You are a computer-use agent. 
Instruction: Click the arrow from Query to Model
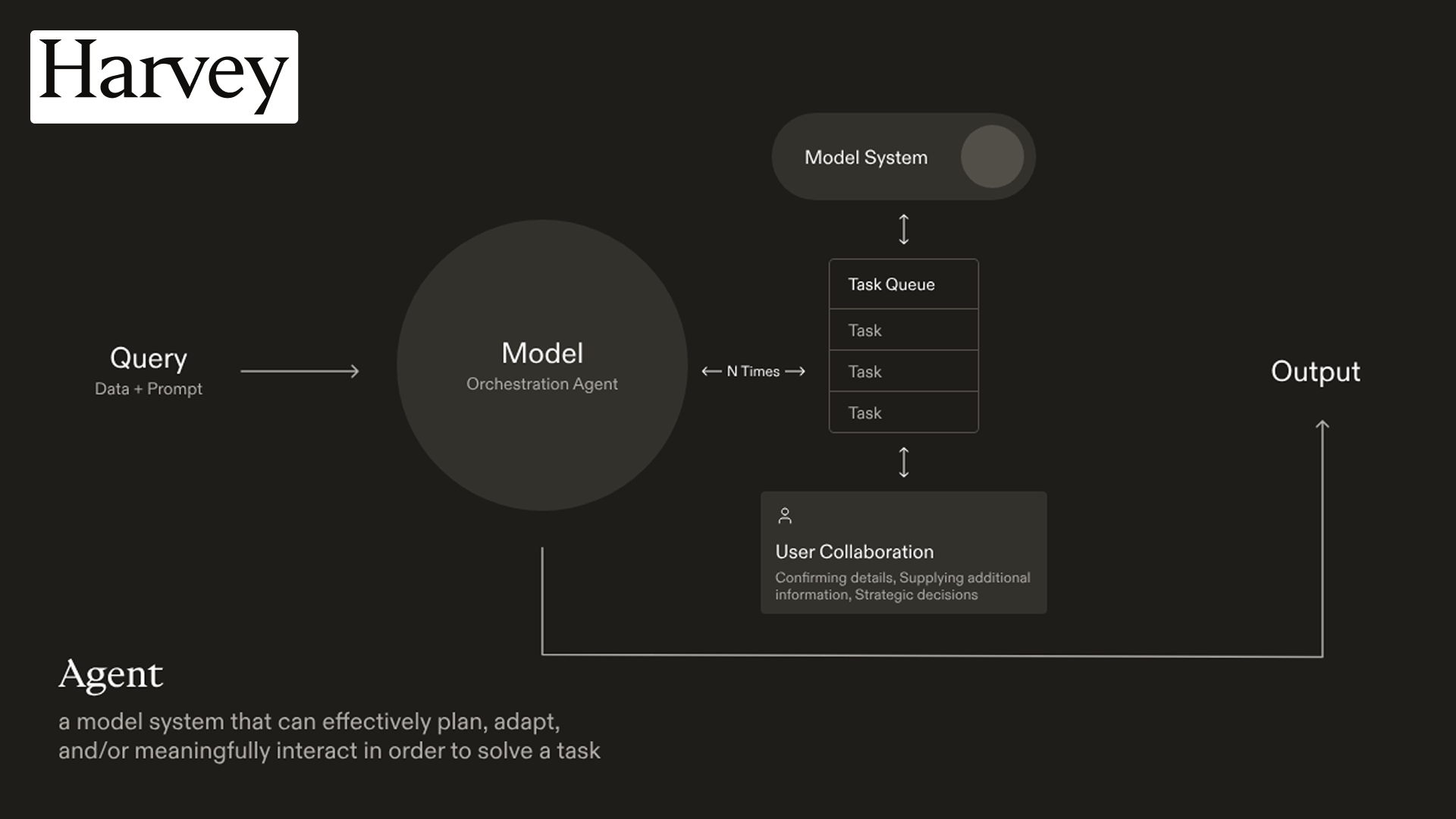(300, 371)
